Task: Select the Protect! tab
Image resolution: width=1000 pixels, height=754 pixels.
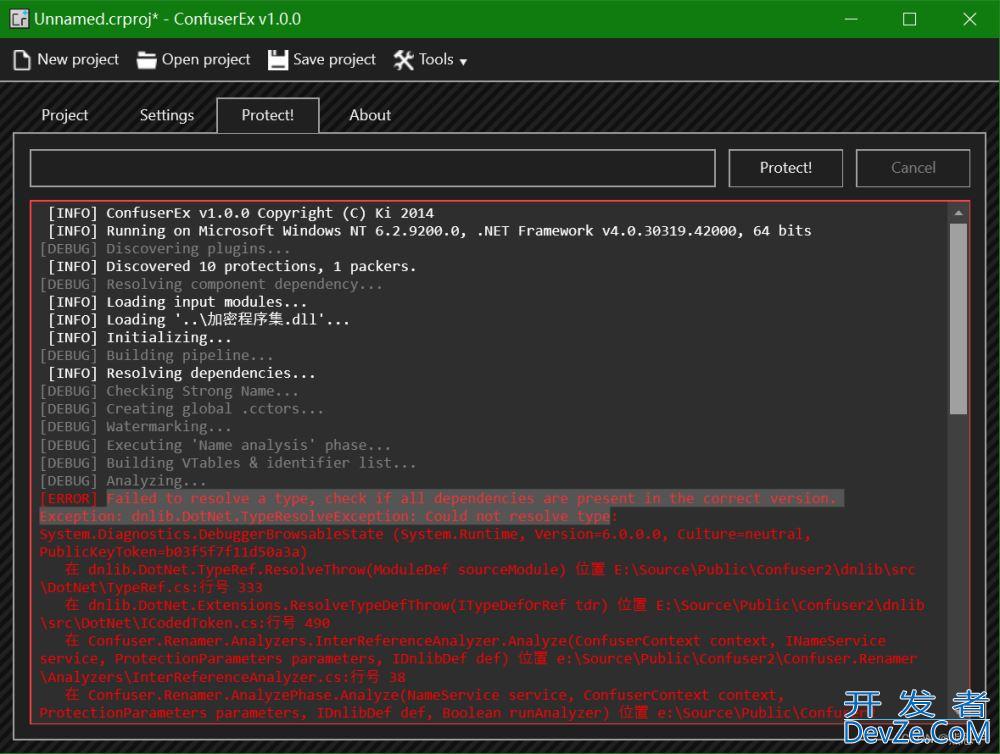Action: [x=268, y=115]
